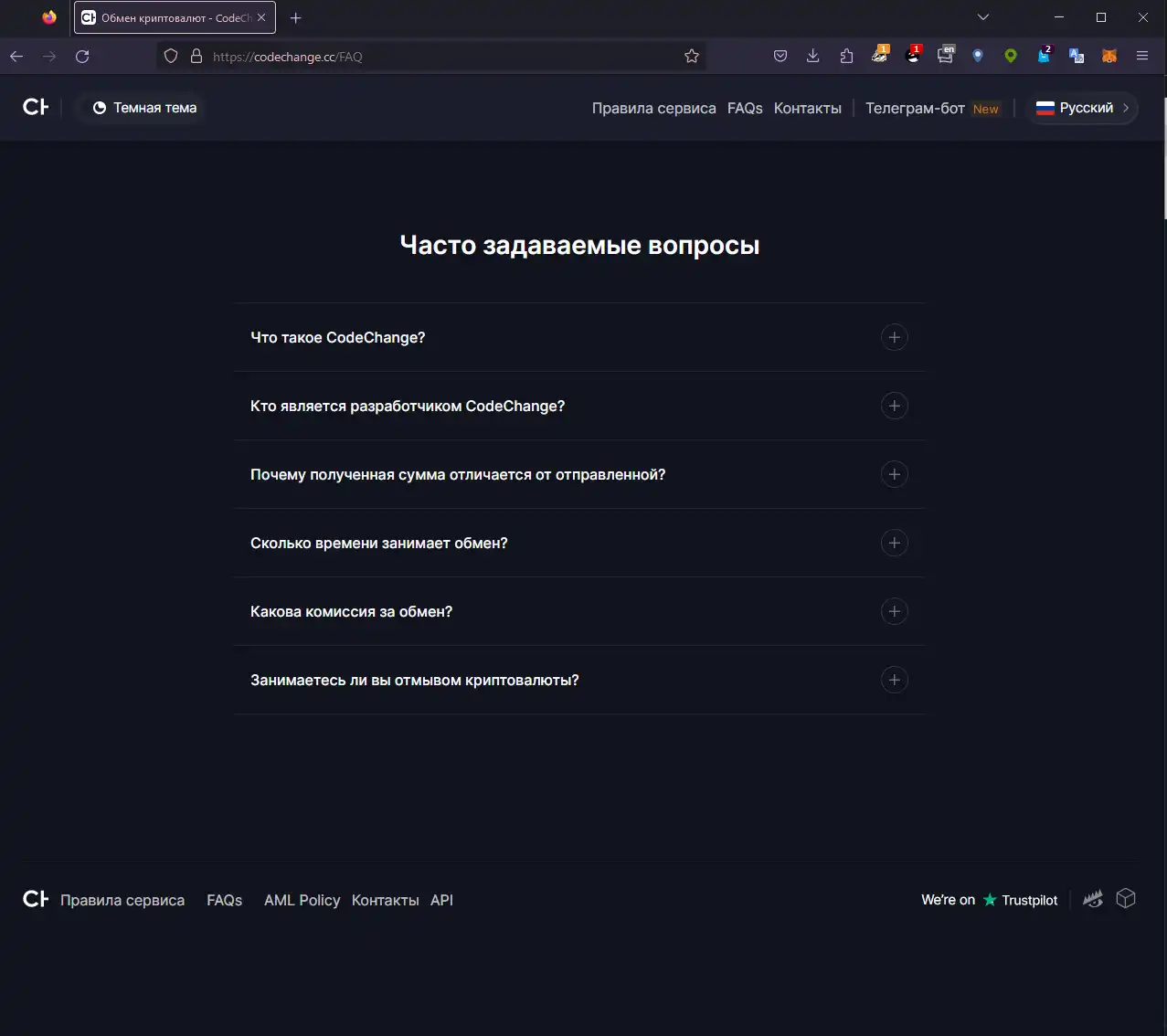The height and width of the screenshot is (1036, 1167).
Task: Open the MetaMask fox extension
Action: (x=1109, y=57)
